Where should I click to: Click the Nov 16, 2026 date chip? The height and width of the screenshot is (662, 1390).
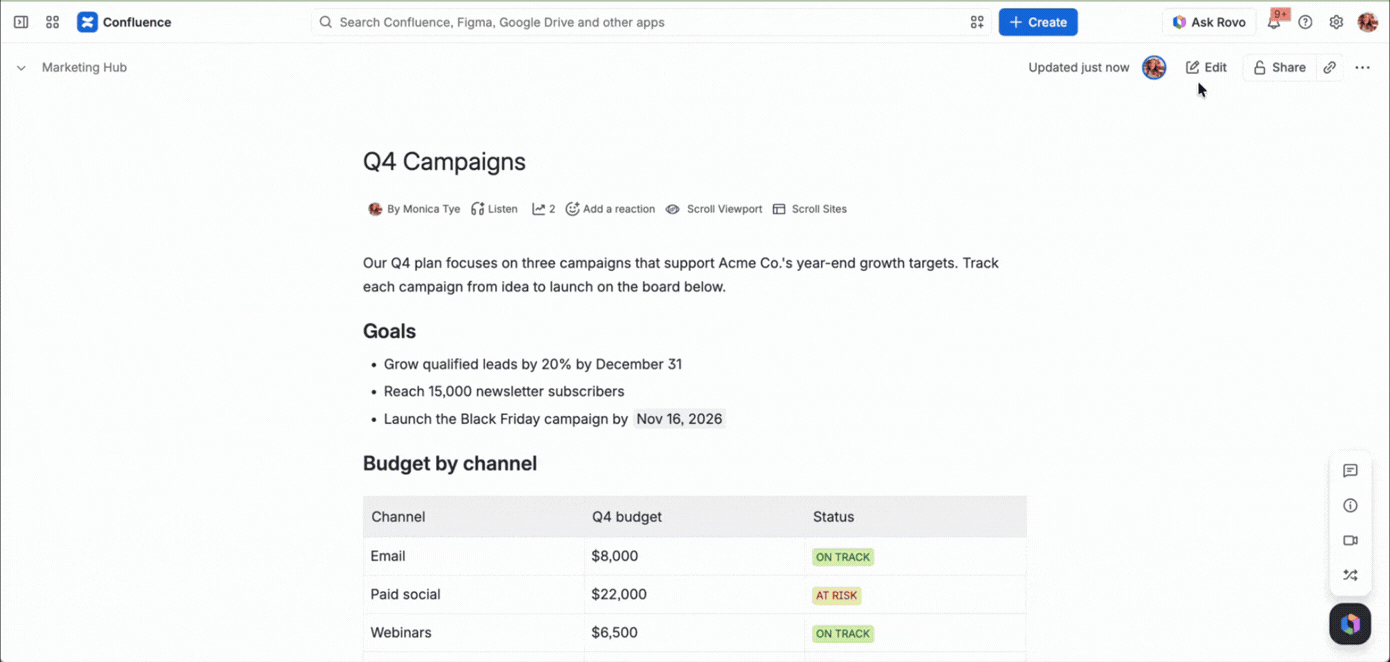(679, 419)
